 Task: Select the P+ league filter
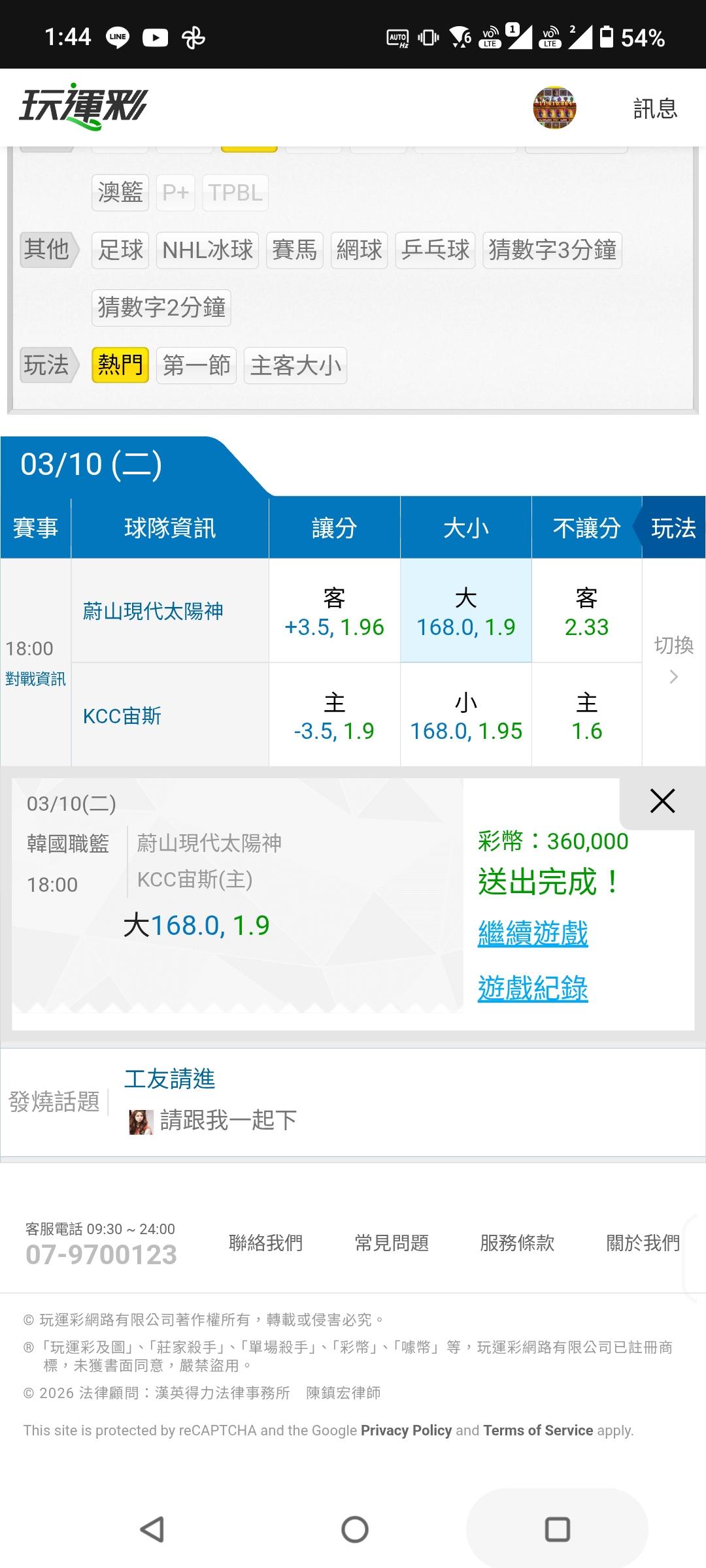tap(176, 193)
